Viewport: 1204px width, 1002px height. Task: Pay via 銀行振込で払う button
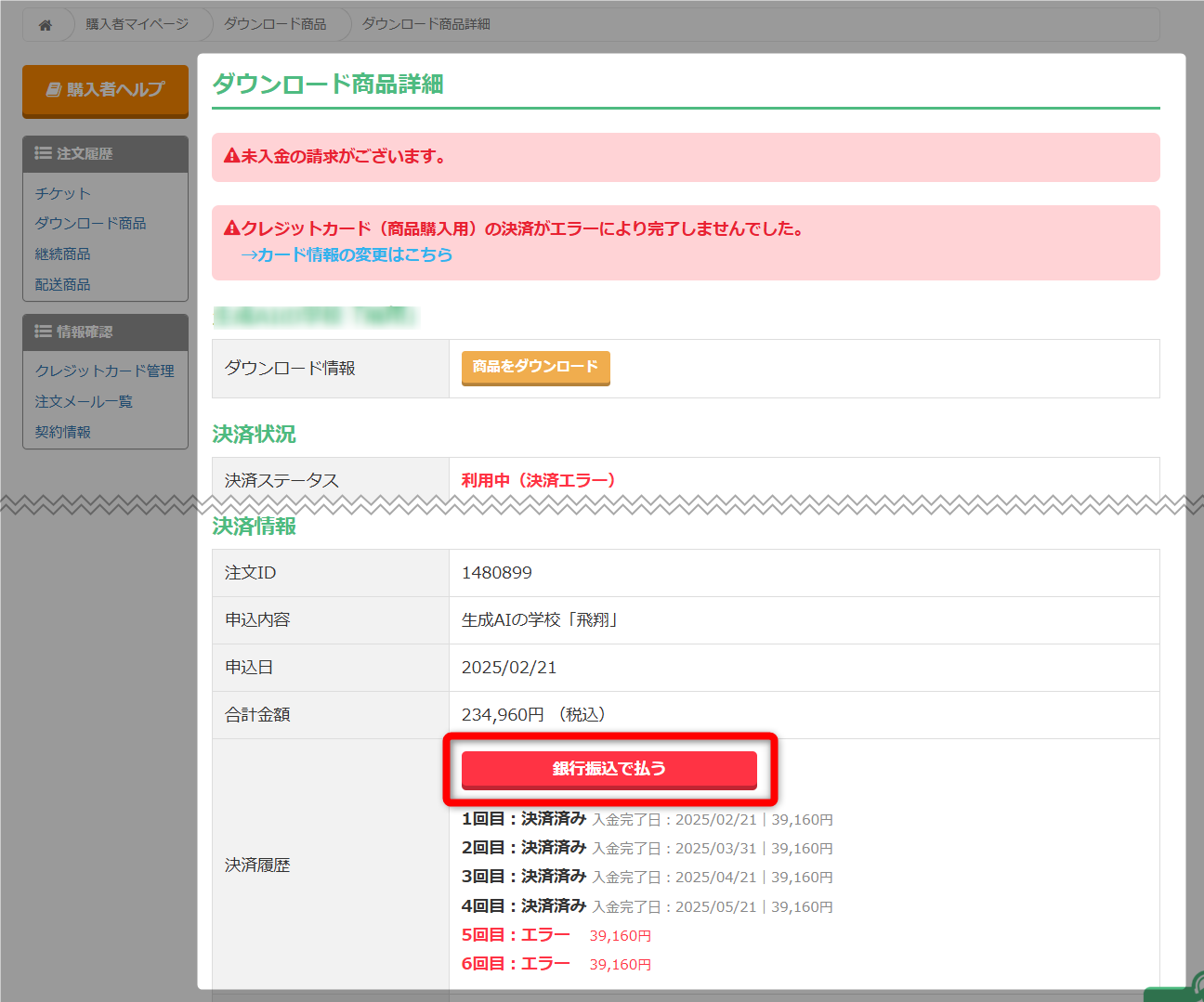tap(609, 769)
